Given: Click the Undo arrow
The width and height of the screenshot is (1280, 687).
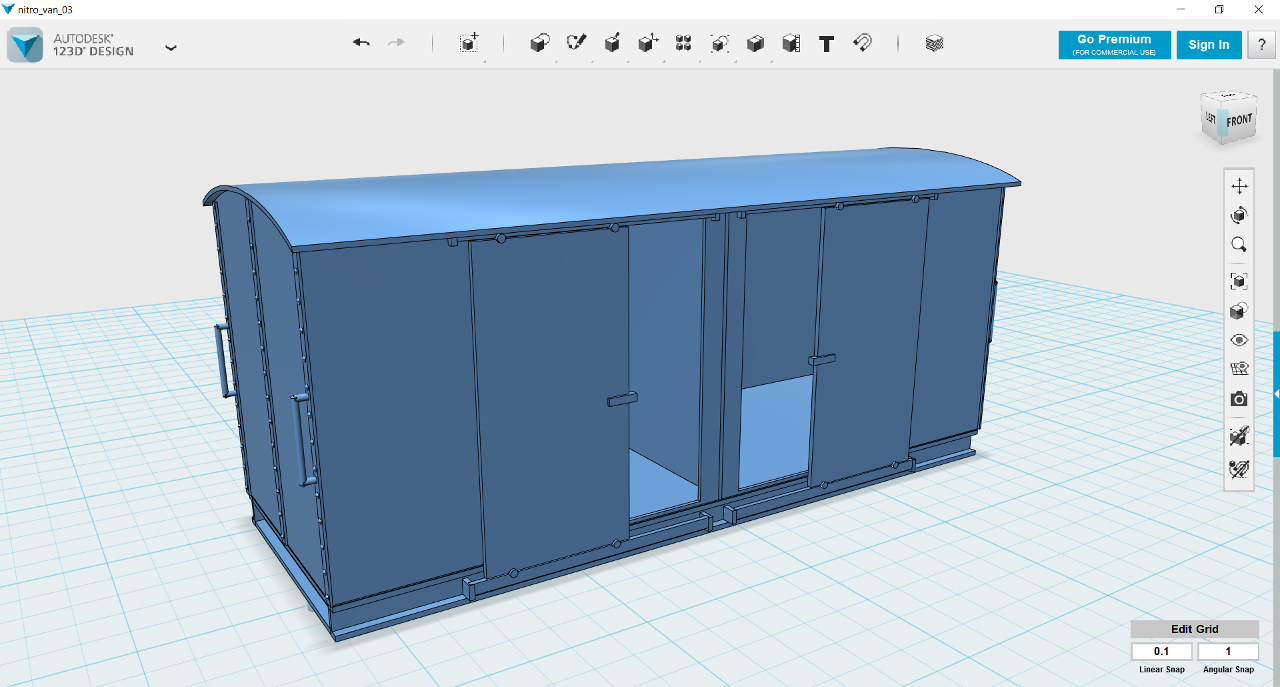Looking at the screenshot, I should [x=362, y=43].
